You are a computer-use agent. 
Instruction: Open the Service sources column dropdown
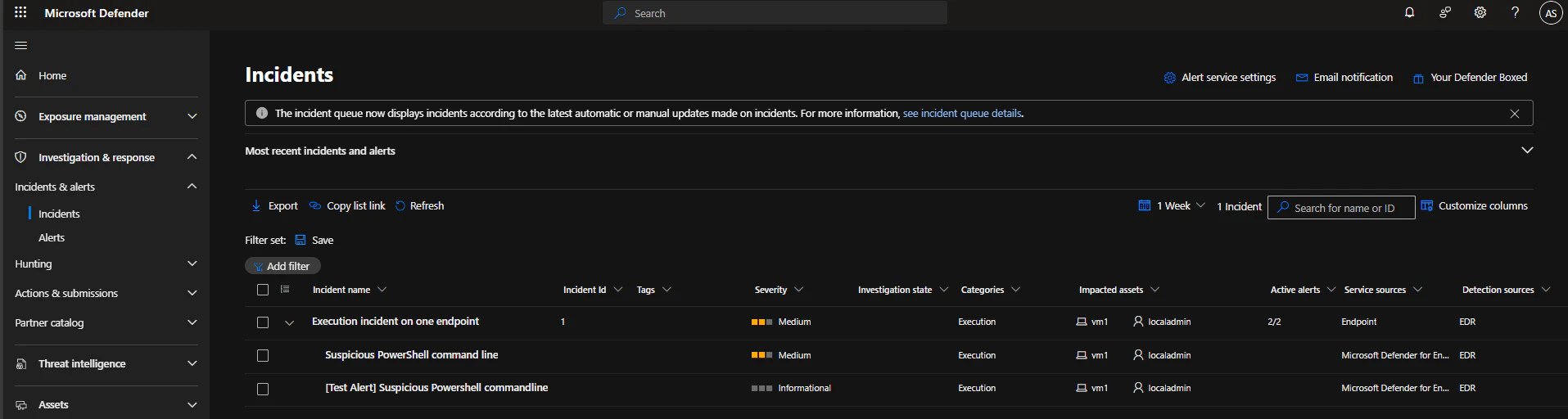tap(1417, 290)
